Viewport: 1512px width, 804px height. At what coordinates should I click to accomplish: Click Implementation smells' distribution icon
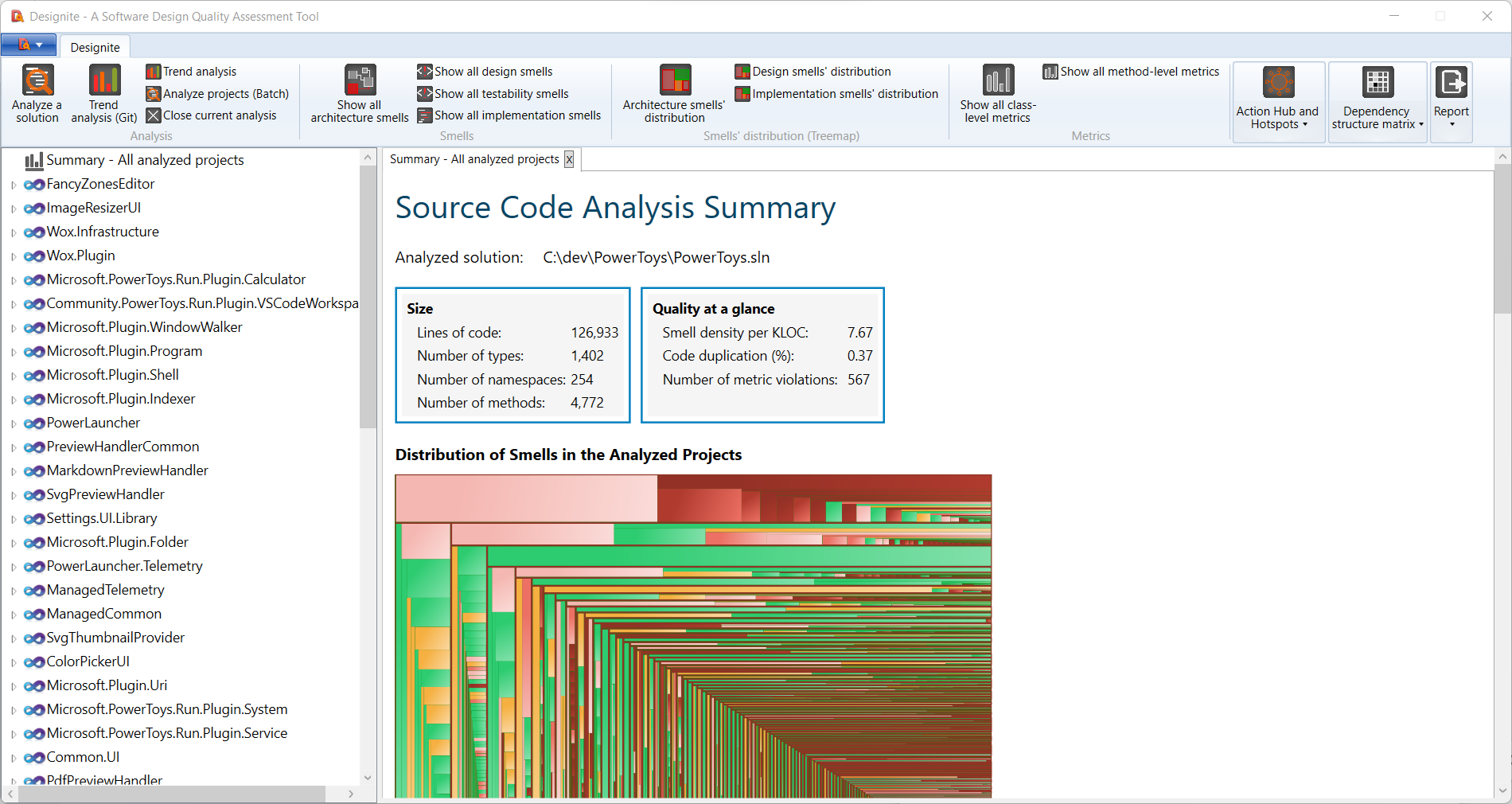point(742,94)
